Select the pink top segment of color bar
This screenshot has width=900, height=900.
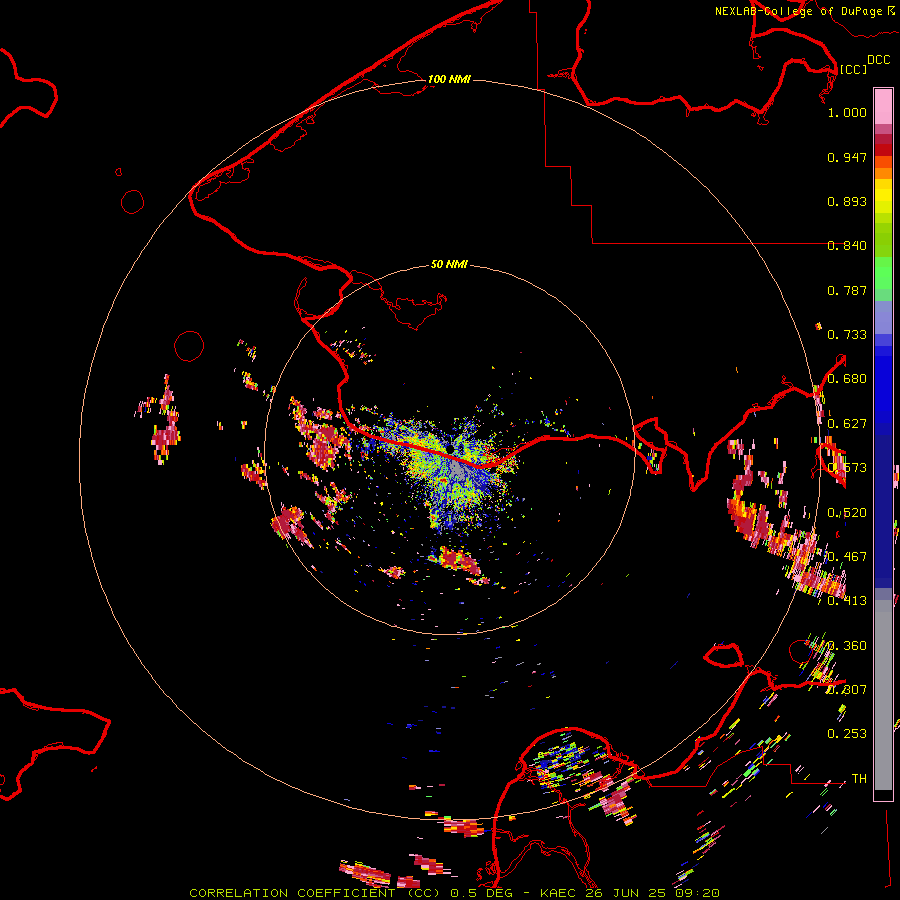[x=883, y=106]
